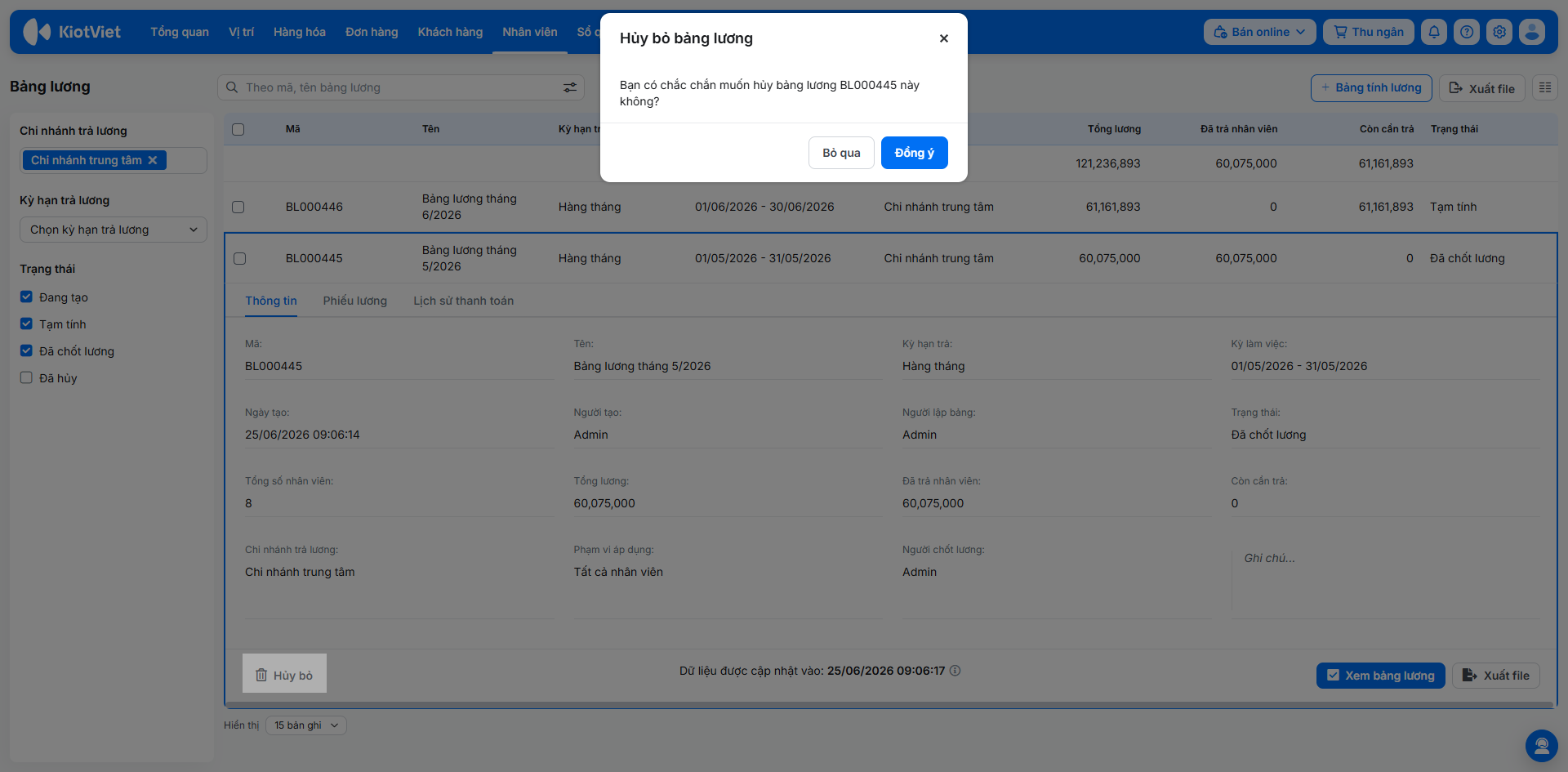The width and height of the screenshot is (1568, 772).
Task: Click Xuất file in the detail panel
Action: [1496, 676]
